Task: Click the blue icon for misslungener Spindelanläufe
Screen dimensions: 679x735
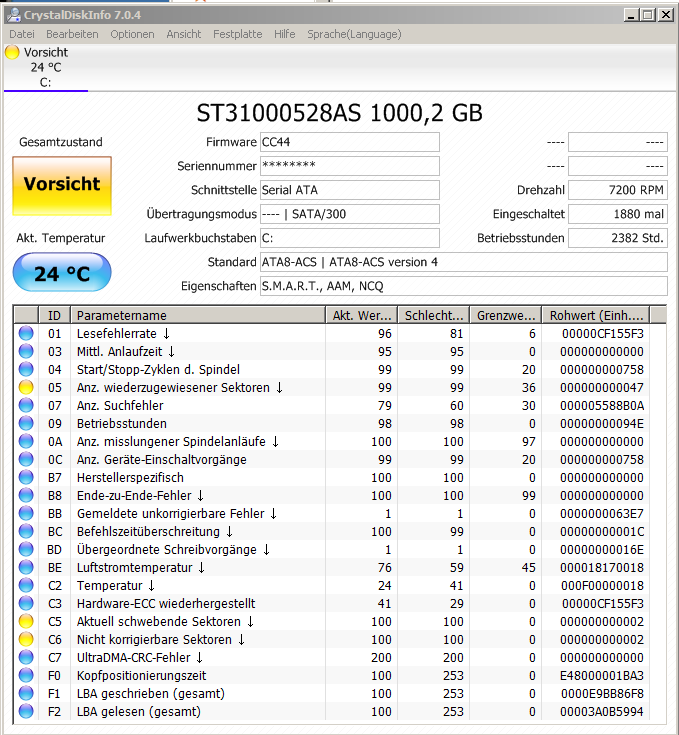Action: [26, 441]
